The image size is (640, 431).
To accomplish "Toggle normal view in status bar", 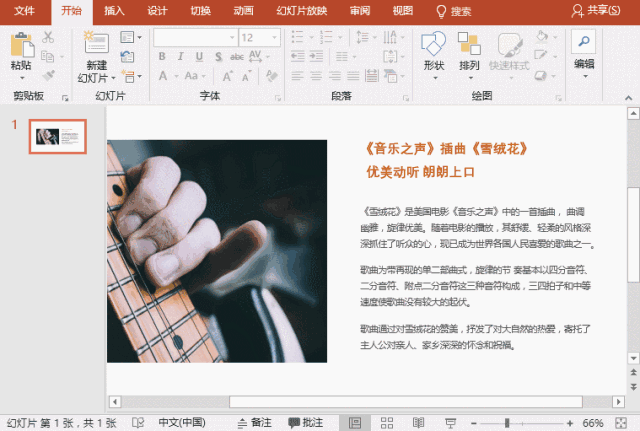I will pos(355,422).
